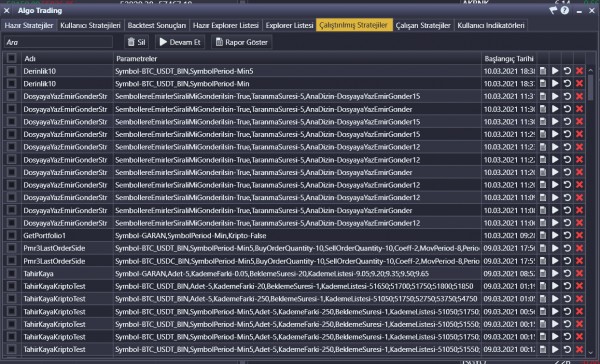Switch to Explorer Listesi tab
The image size is (600, 364).
click(x=289, y=26)
